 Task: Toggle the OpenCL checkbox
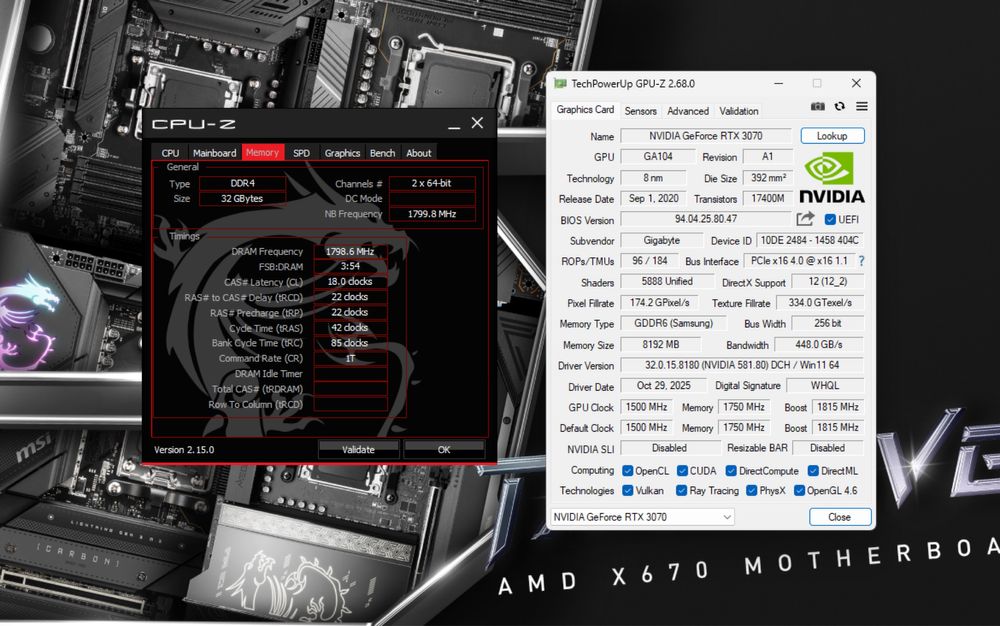click(x=628, y=470)
